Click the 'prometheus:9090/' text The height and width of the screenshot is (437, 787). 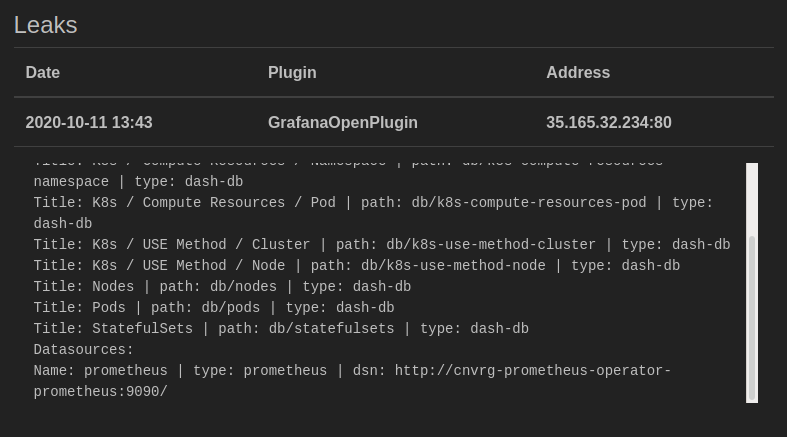(100, 392)
